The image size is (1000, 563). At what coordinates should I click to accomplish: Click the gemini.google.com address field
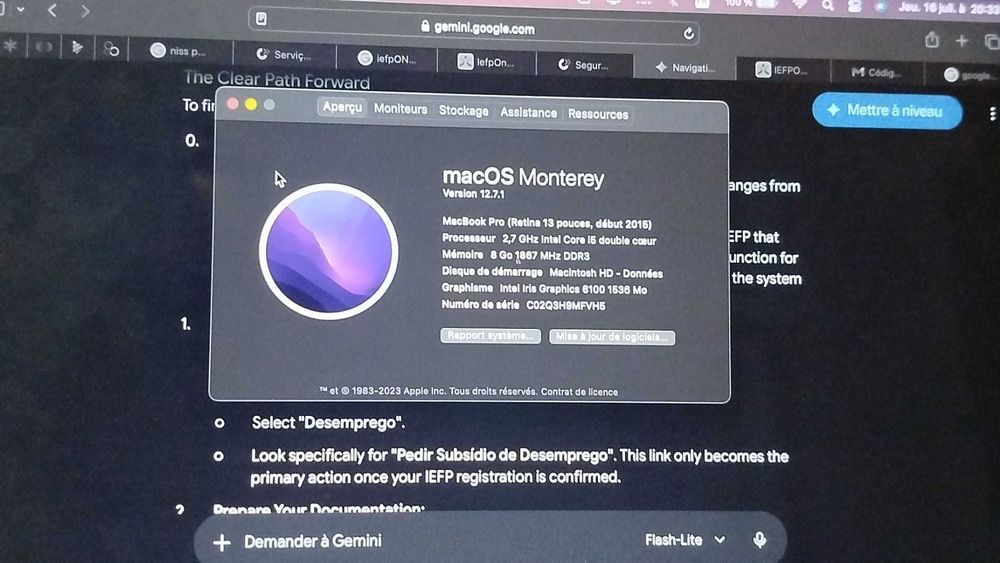(474, 26)
